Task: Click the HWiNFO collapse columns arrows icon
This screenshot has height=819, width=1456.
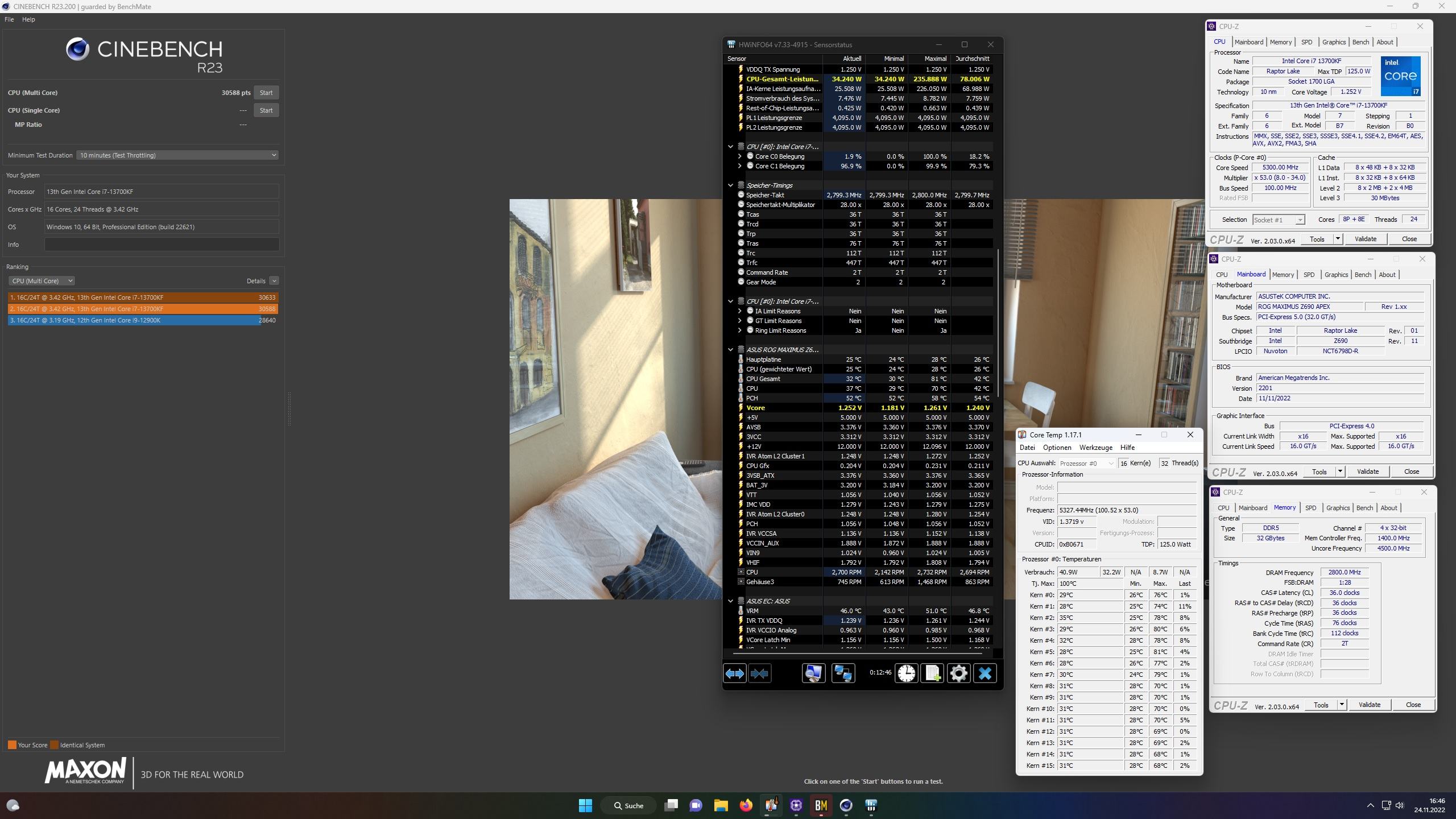Action: tap(760, 673)
